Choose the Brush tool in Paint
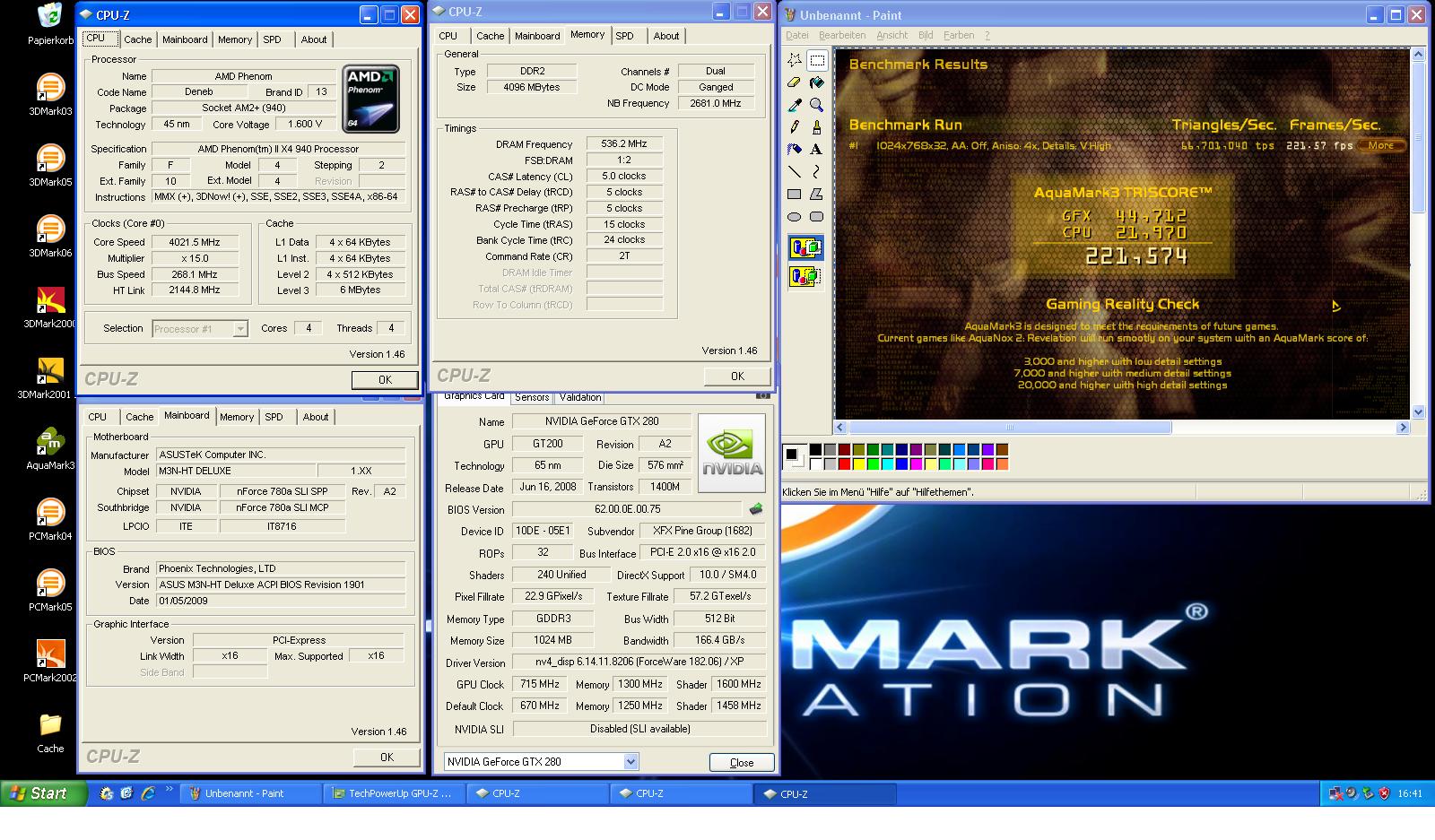The image size is (1435, 840). [817, 127]
